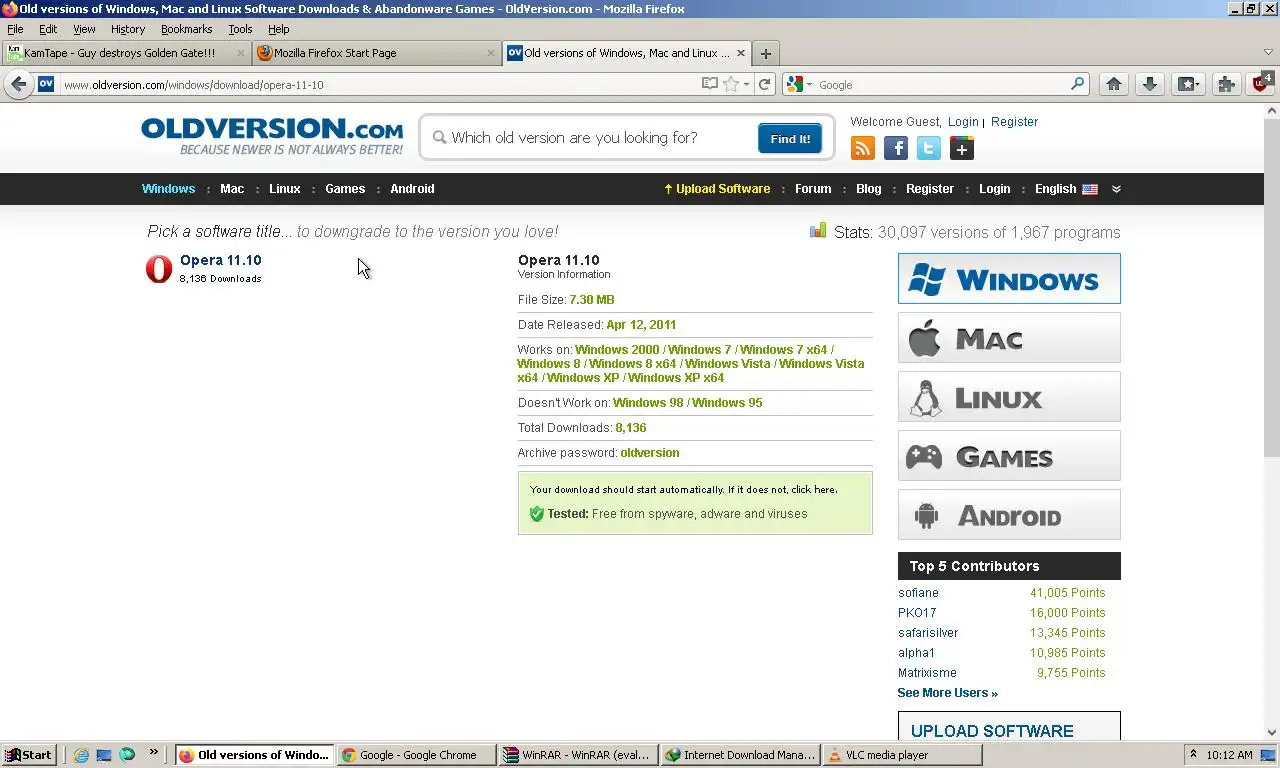Click the reload page icon
The image size is (1280, 768).
pyautogui.click(x=765, y=85)
